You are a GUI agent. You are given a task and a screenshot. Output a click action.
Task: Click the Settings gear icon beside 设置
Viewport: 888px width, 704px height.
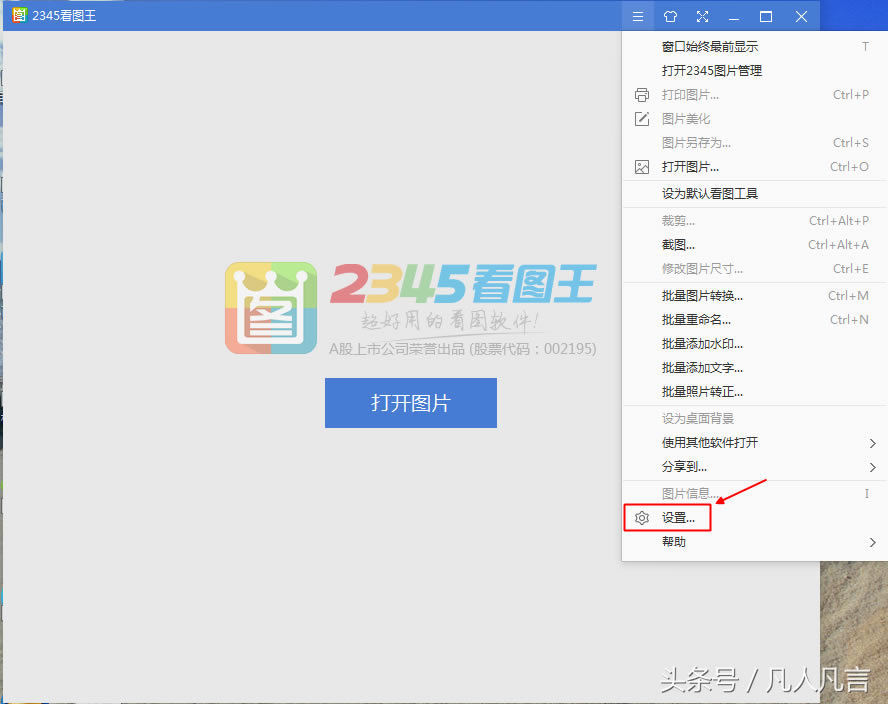pyautogui.click(x=641, y=517)
